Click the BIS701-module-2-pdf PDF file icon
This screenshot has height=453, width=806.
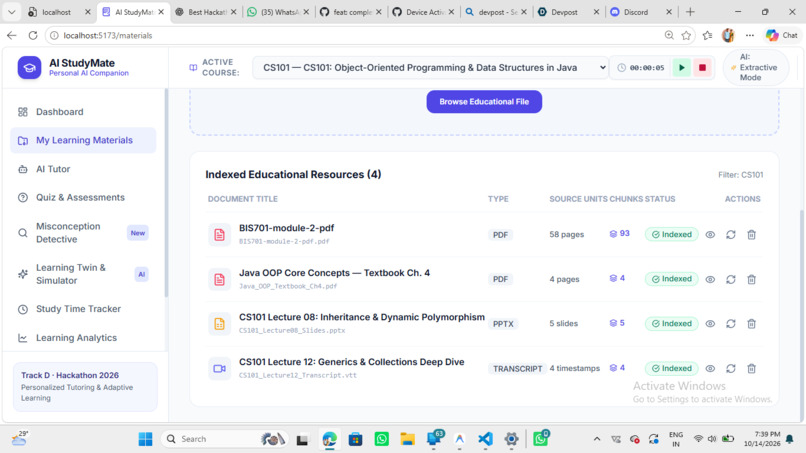coord(219,234)
